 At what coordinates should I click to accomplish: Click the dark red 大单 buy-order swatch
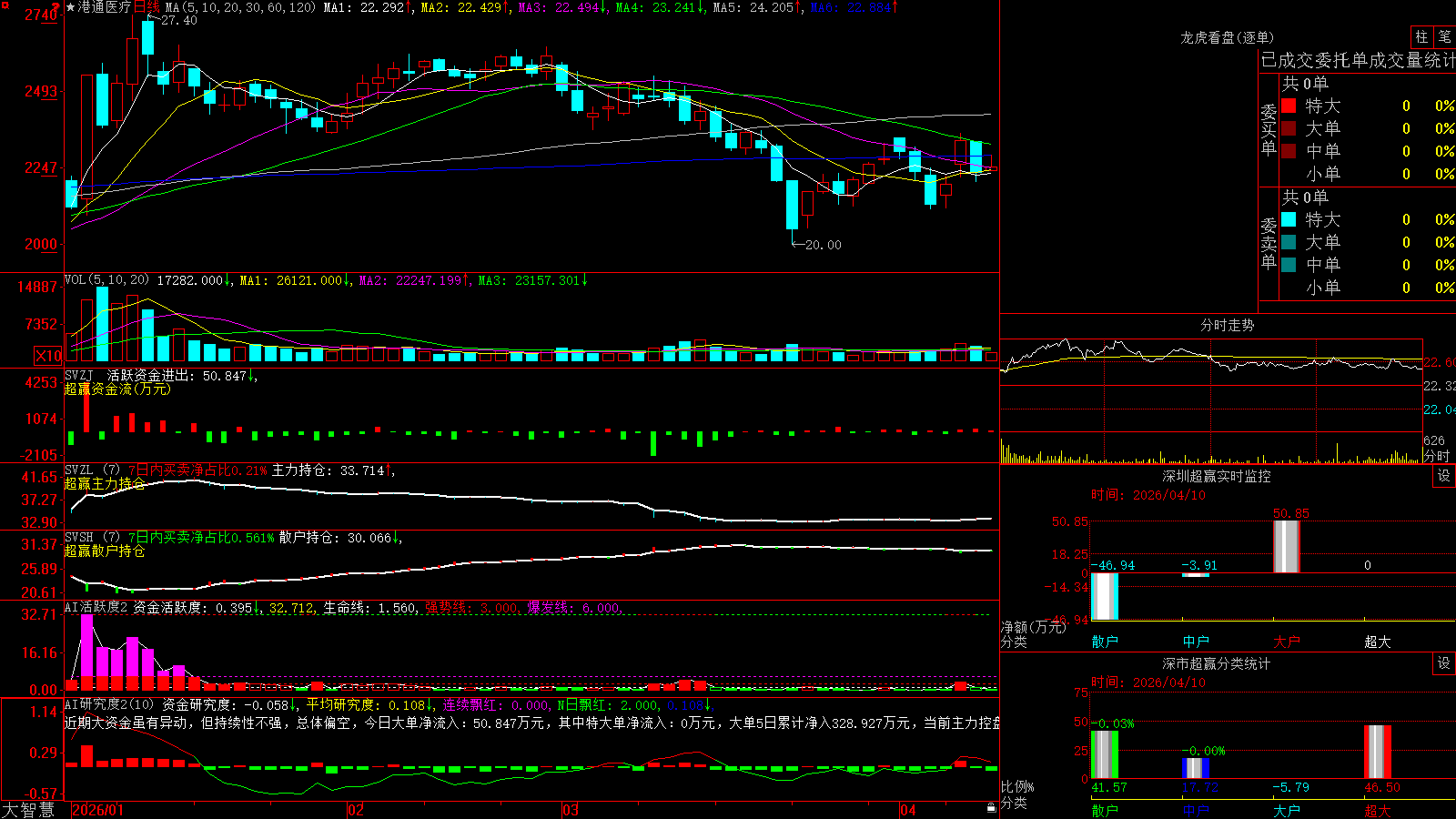coord(1289,128)
